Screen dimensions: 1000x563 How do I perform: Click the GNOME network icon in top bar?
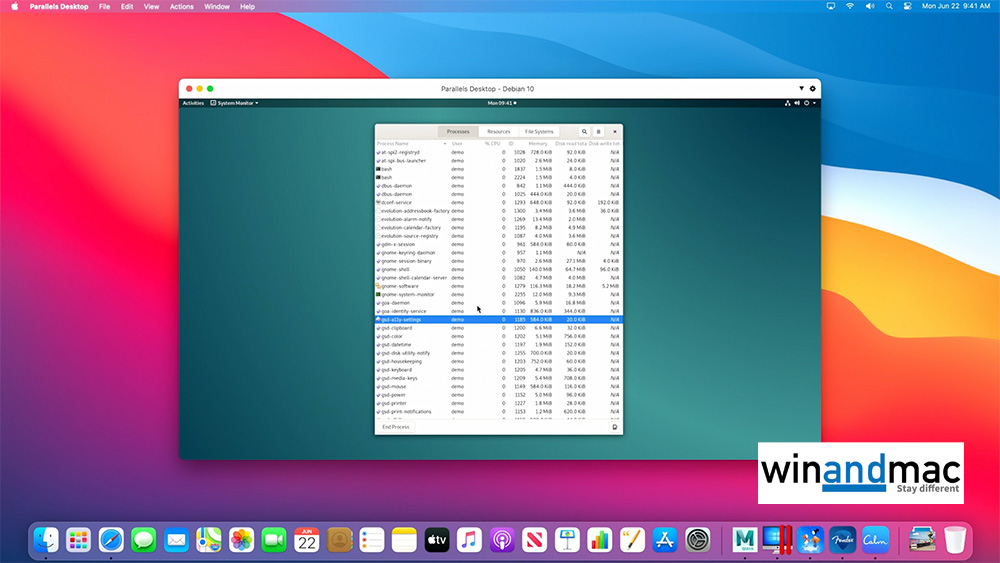(789, 103)
